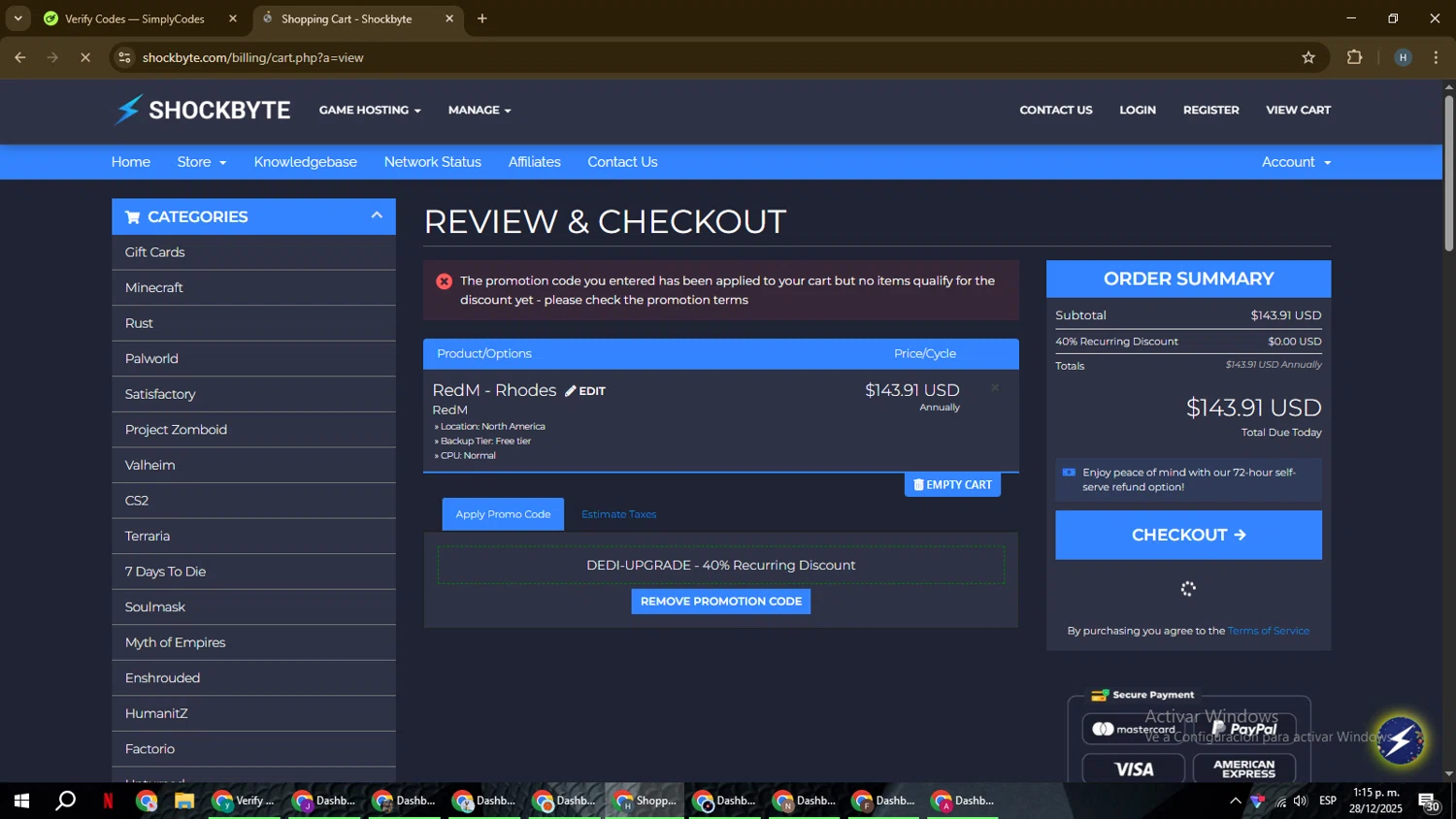Go back to previous page

click(x=20, y=57)
